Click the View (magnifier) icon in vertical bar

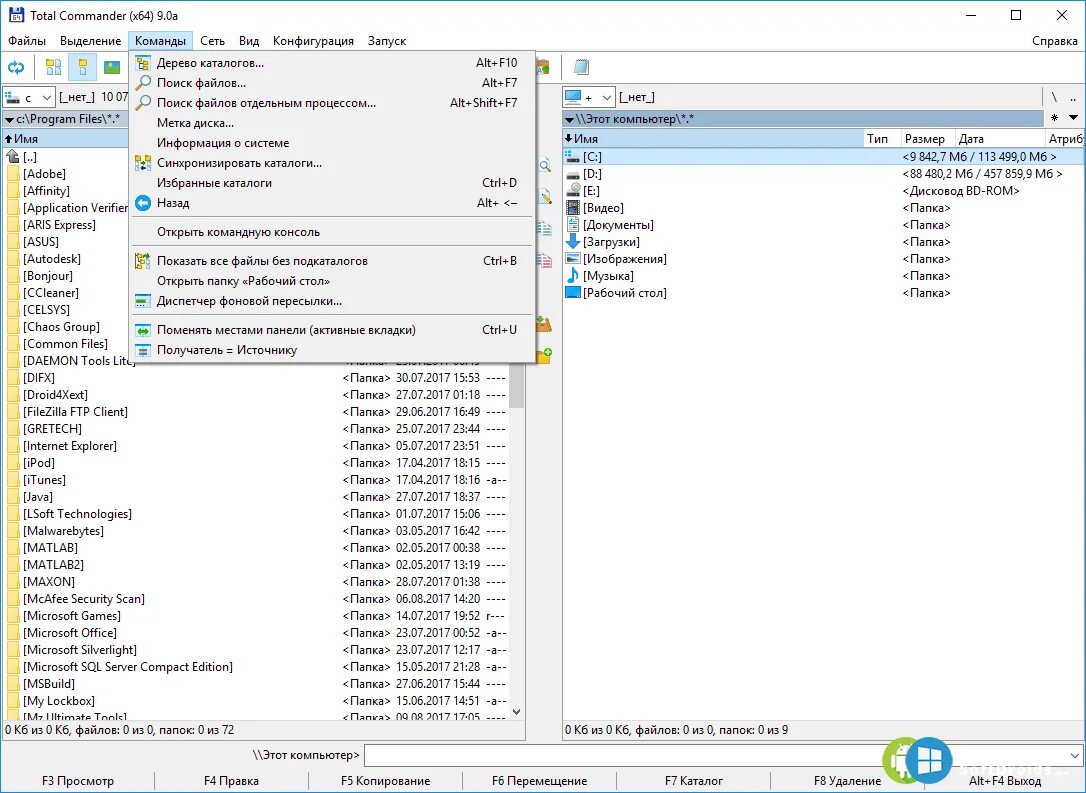[x=545, y=165]
